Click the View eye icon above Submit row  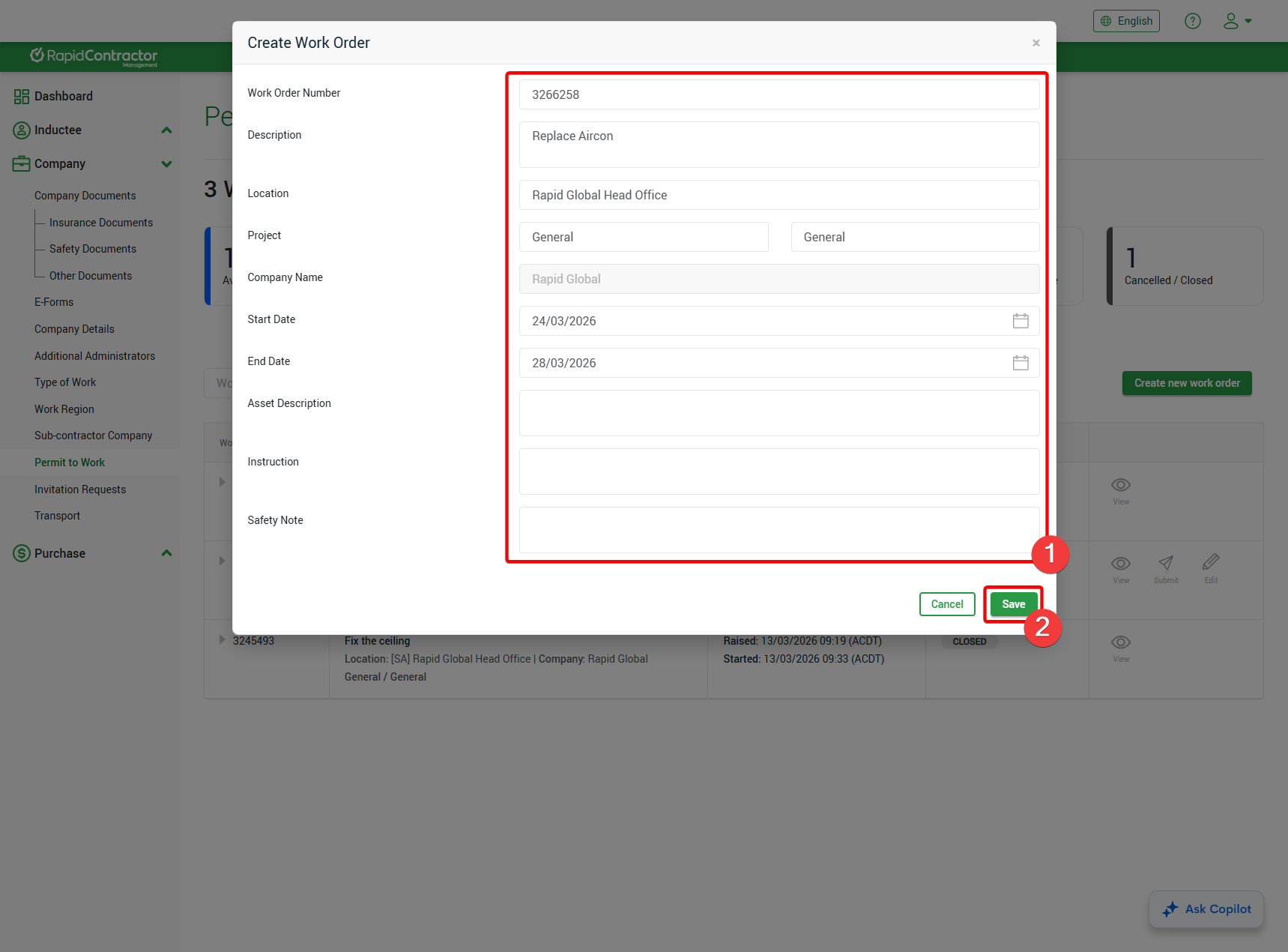pyautogui.click(x=1120, y=484)
